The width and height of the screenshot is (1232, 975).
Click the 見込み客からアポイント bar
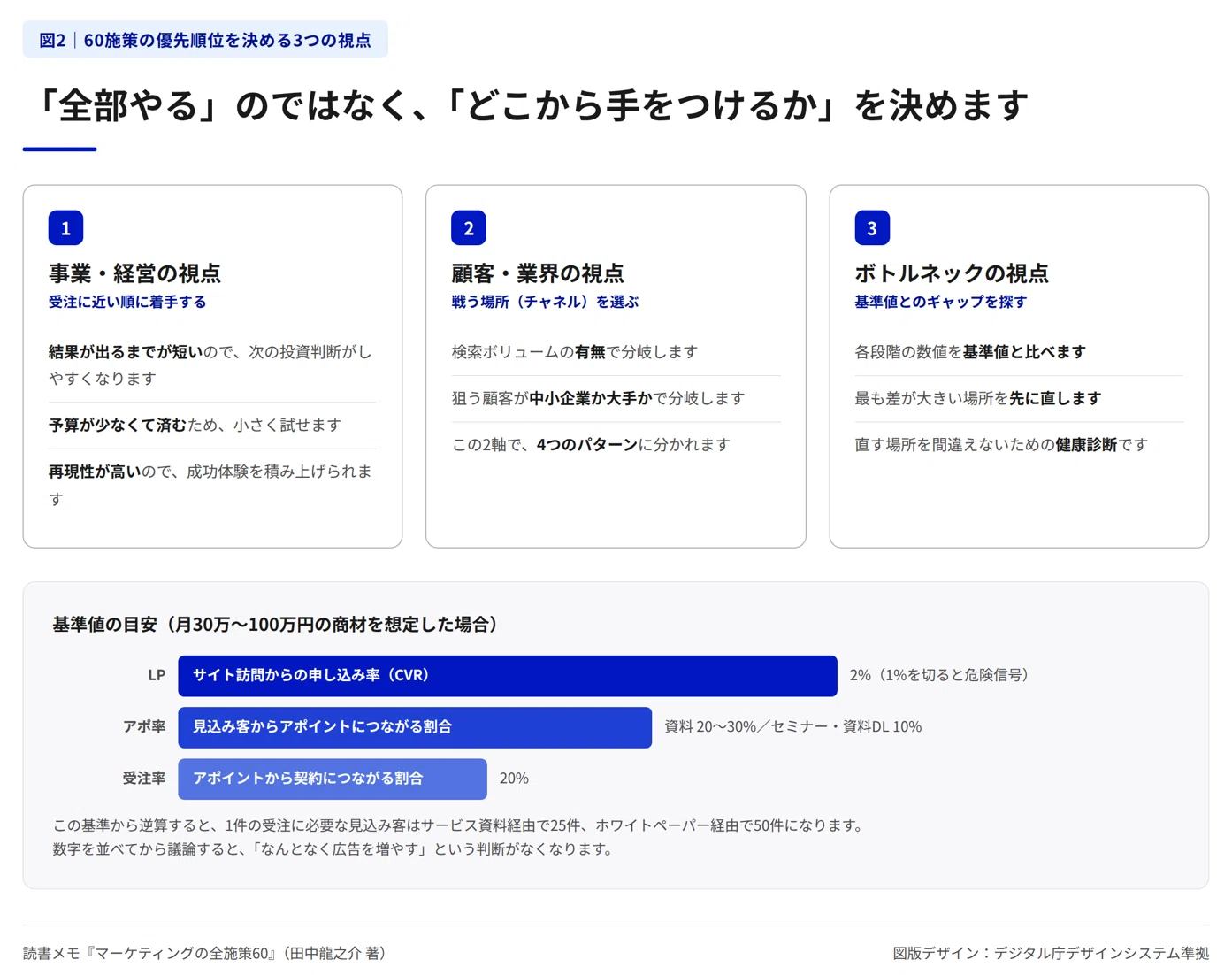[415, 727]
